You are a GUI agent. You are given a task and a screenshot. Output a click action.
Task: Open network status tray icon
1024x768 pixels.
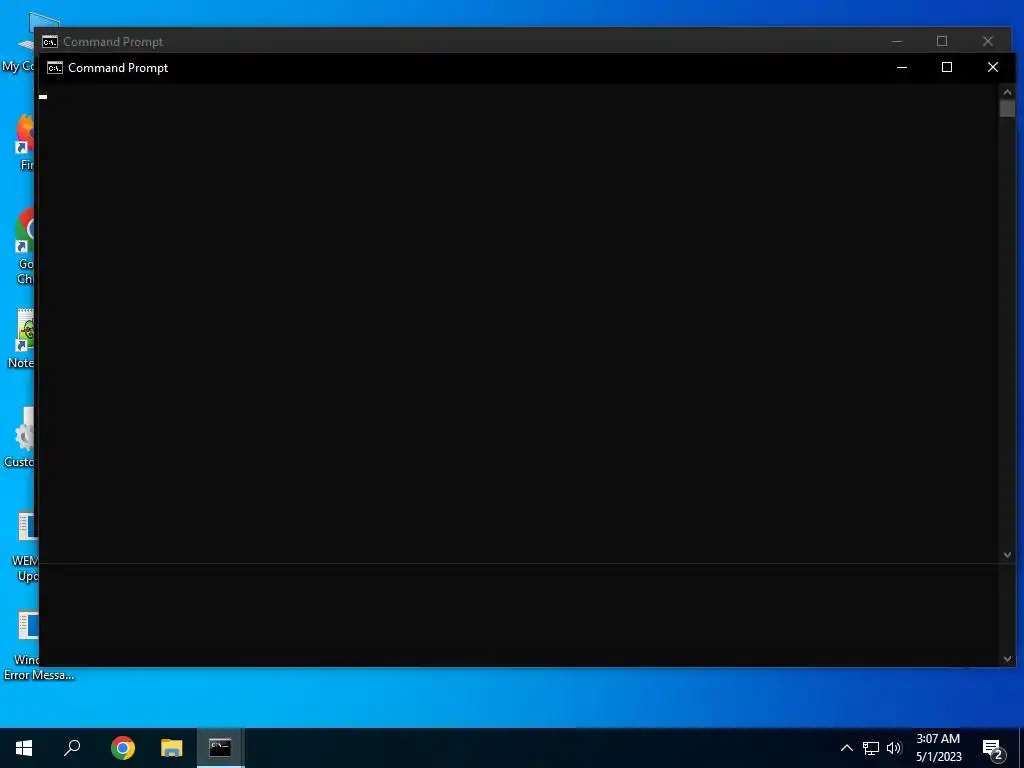coord(871,748)
